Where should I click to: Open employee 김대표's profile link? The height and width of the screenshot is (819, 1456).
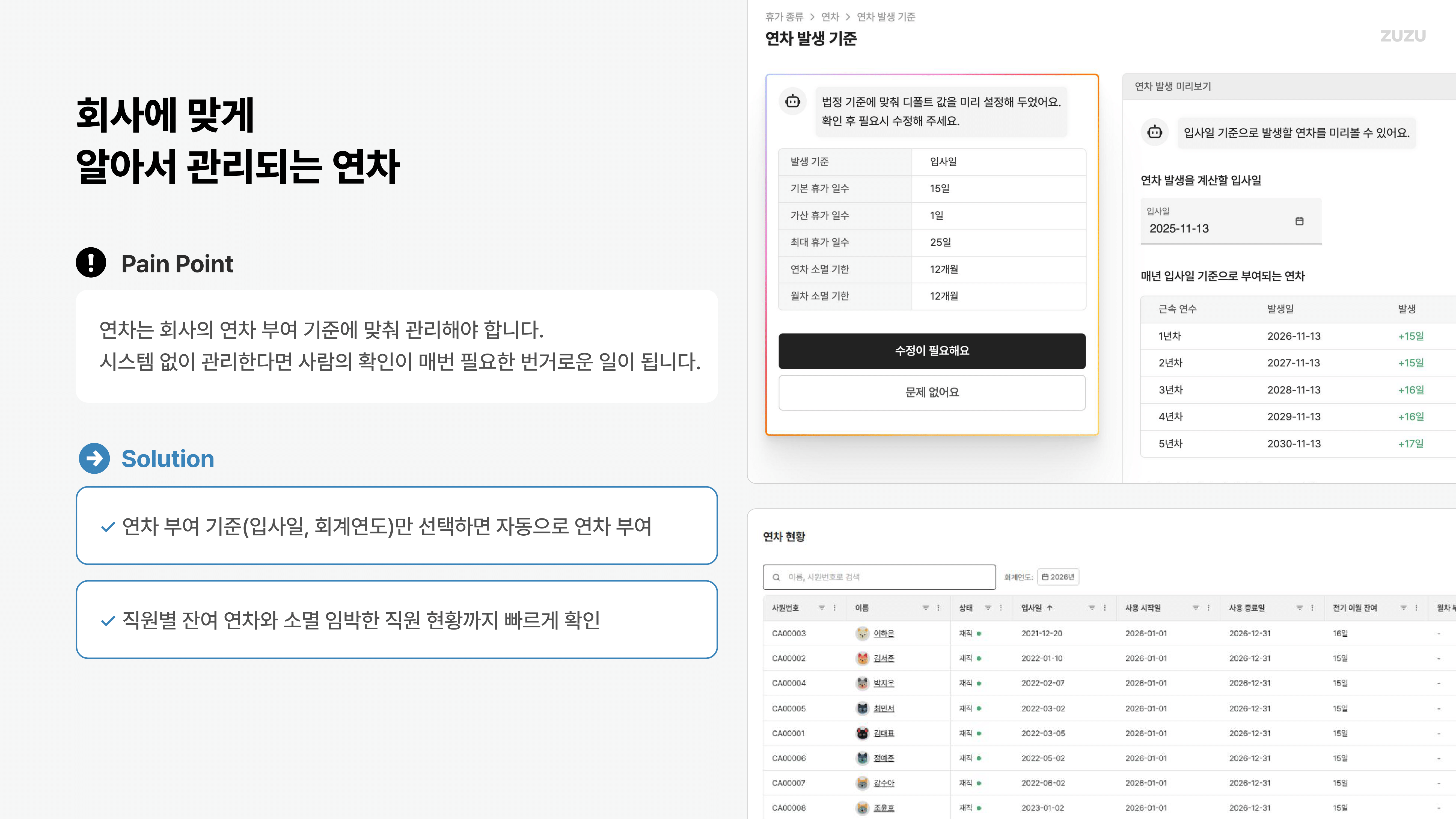(884, 733)
